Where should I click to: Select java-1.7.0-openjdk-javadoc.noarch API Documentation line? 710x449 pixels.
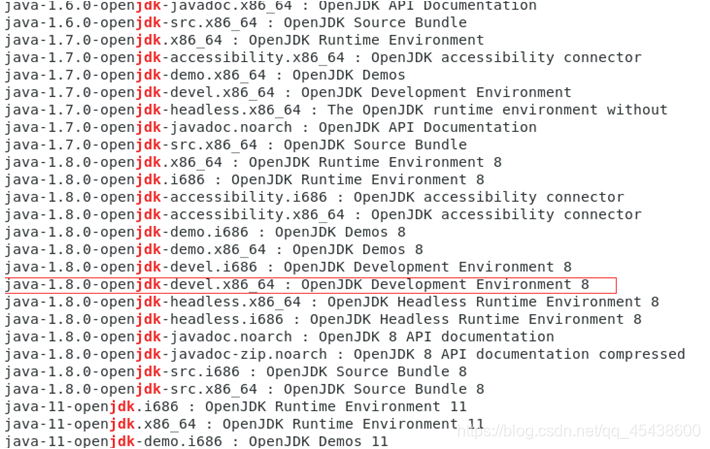point(271,127)
